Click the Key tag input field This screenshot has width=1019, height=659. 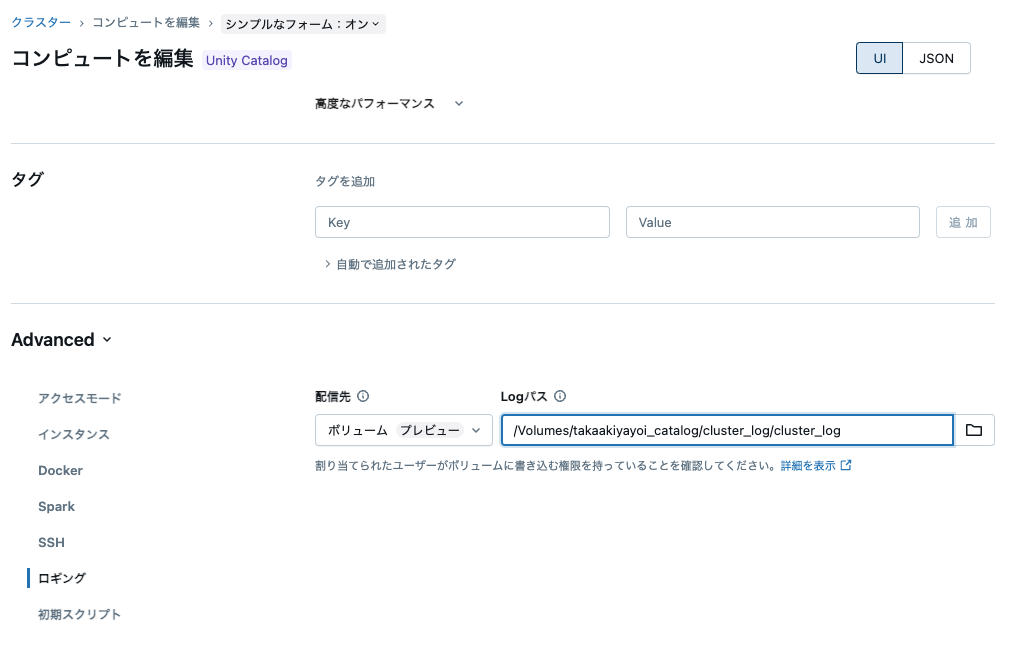[x=462, y=222]
